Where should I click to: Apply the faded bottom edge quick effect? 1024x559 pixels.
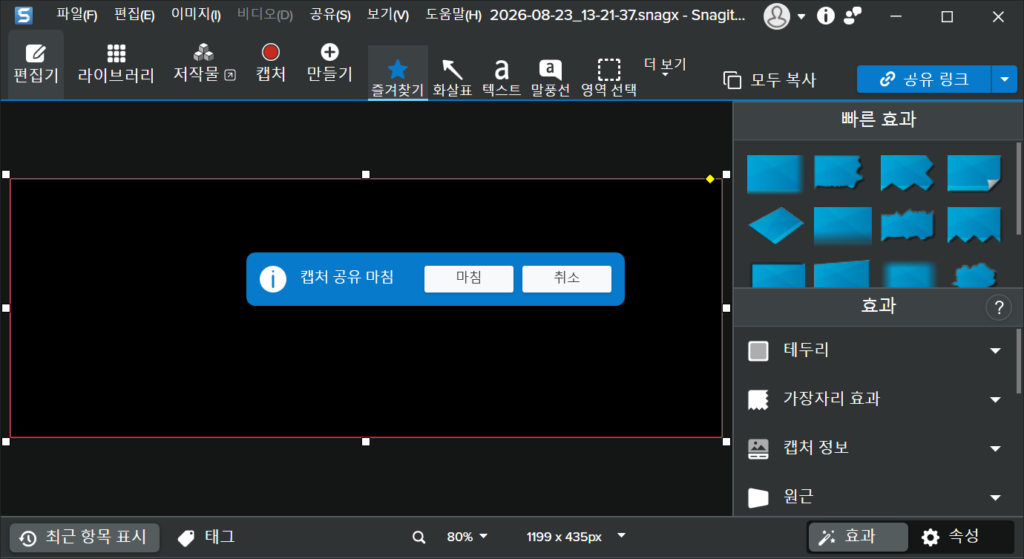[842, 225]
